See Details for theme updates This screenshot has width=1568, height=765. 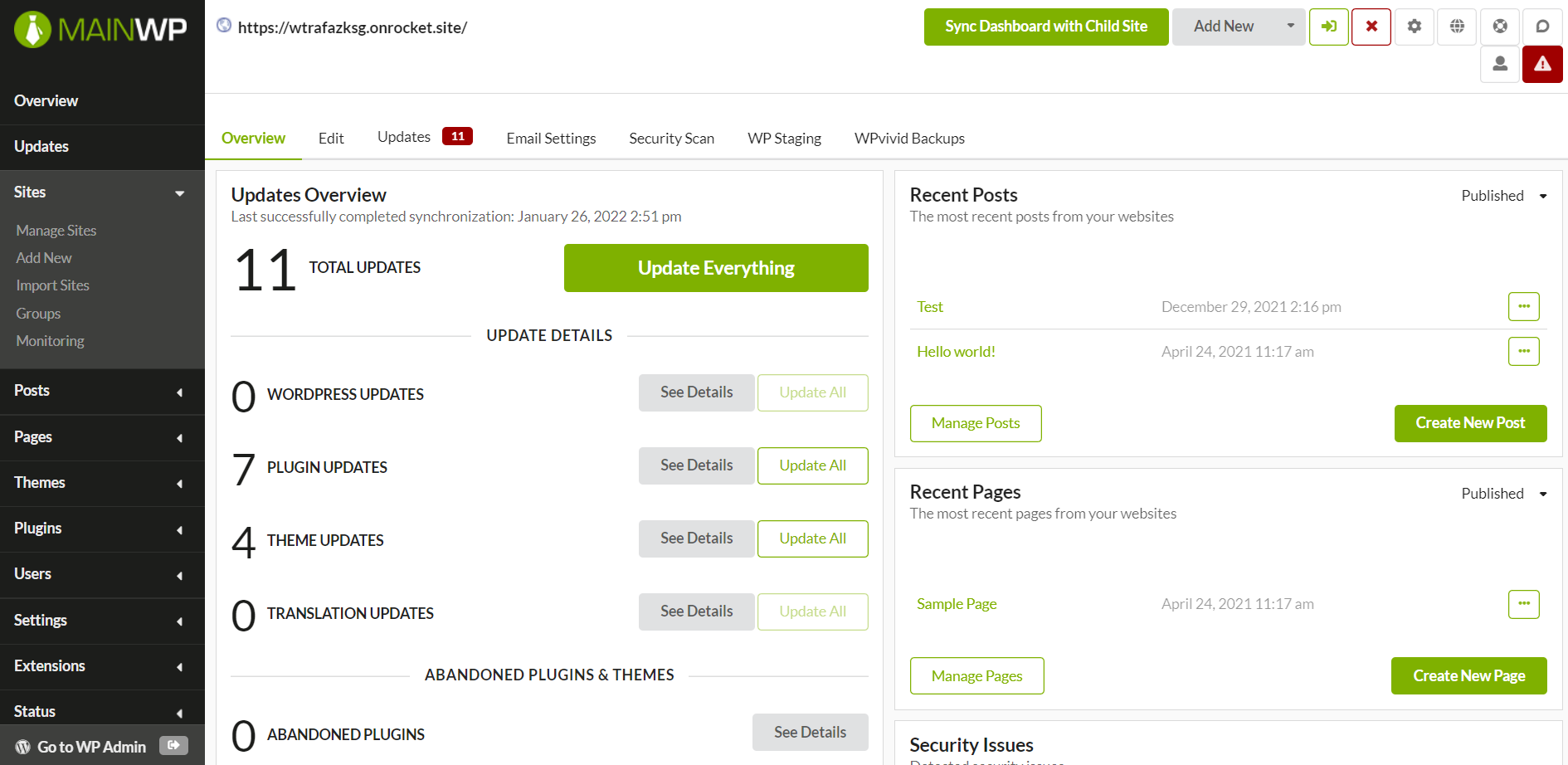(x=696, y=538)
